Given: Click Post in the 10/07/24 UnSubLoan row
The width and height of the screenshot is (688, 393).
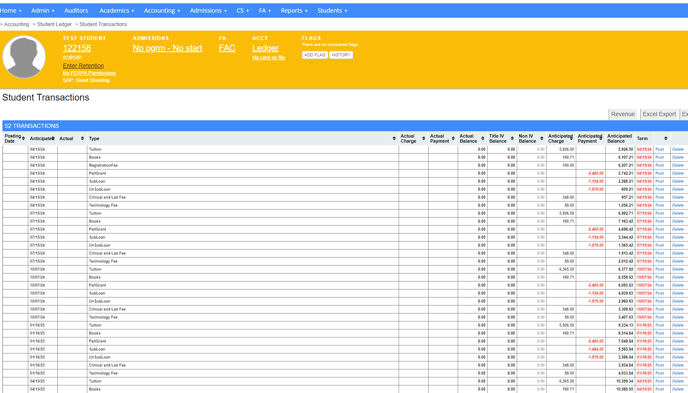Looking at the screenshot, I should click(659, 301).
